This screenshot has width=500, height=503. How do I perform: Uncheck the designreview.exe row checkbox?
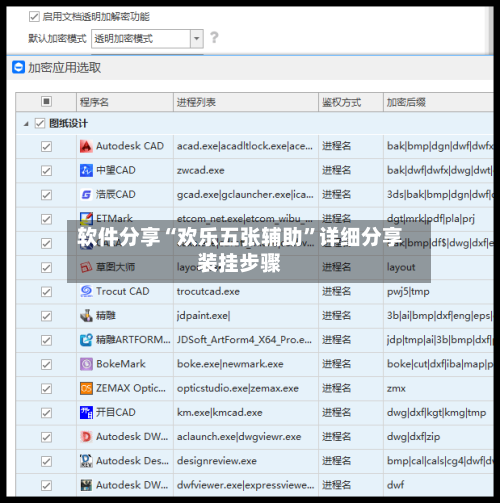click(46, 461)
